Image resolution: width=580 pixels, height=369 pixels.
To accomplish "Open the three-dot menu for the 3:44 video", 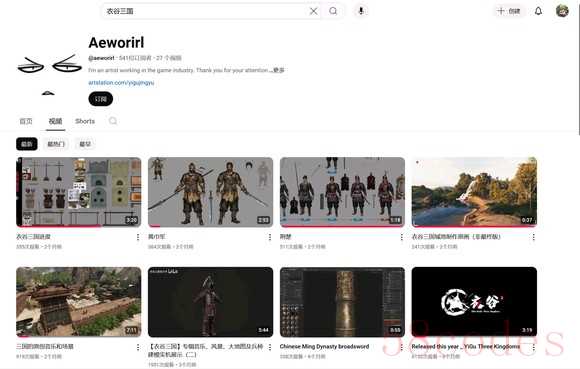I will (270, 347).
